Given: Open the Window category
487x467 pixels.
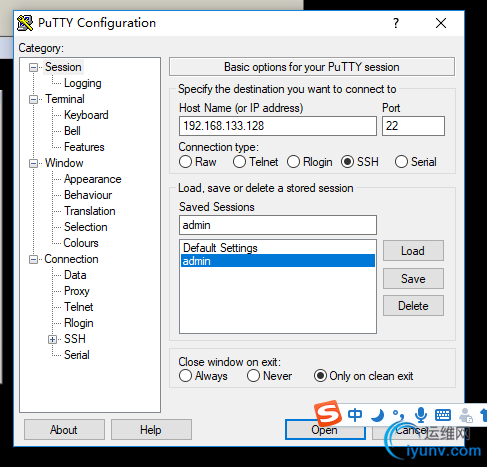Looking at the screenshot, I should point(64,163).
